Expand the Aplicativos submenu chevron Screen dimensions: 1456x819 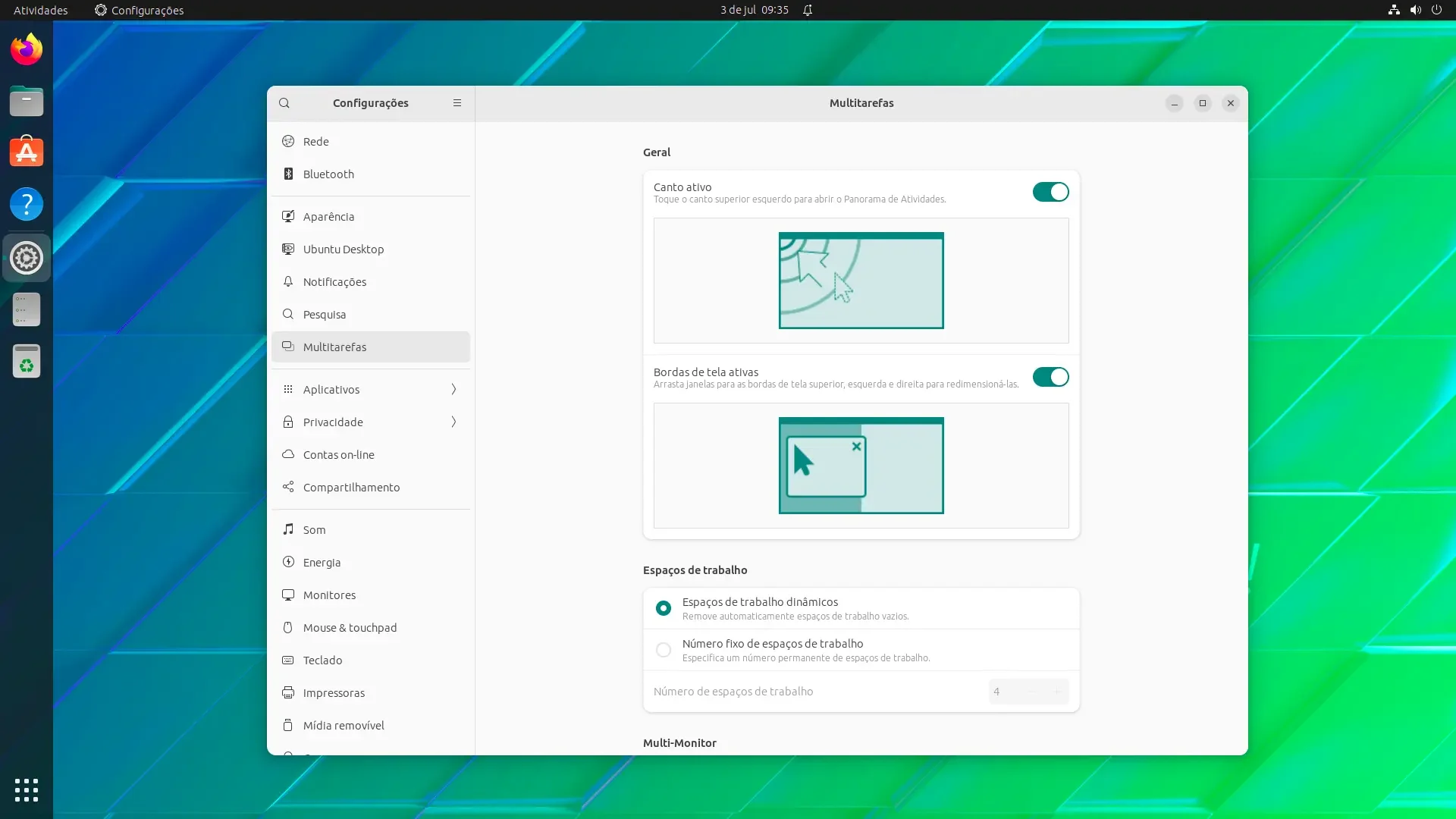pyautogui.click(x=453, y=389)
